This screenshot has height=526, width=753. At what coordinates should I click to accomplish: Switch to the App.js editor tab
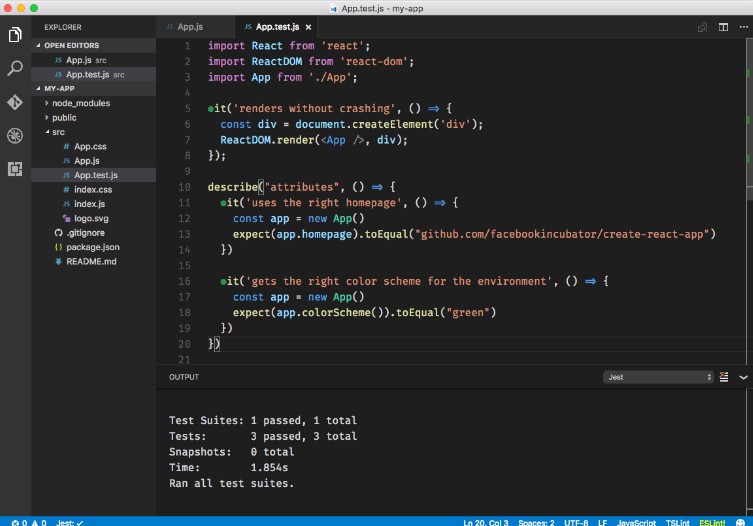(190, 26)
